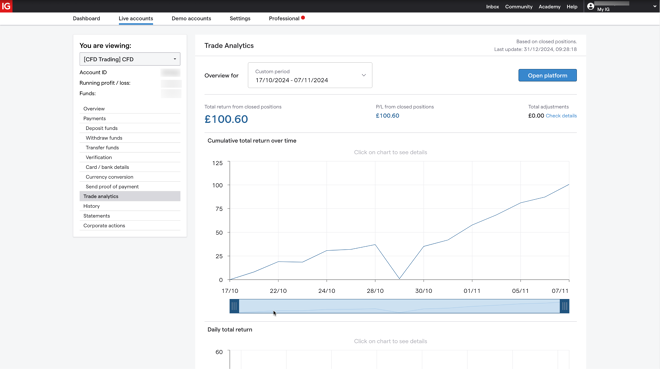This screenshot has height=369, width=660.
Task: Expand the Custom period date selector
Action: [310, 75]
